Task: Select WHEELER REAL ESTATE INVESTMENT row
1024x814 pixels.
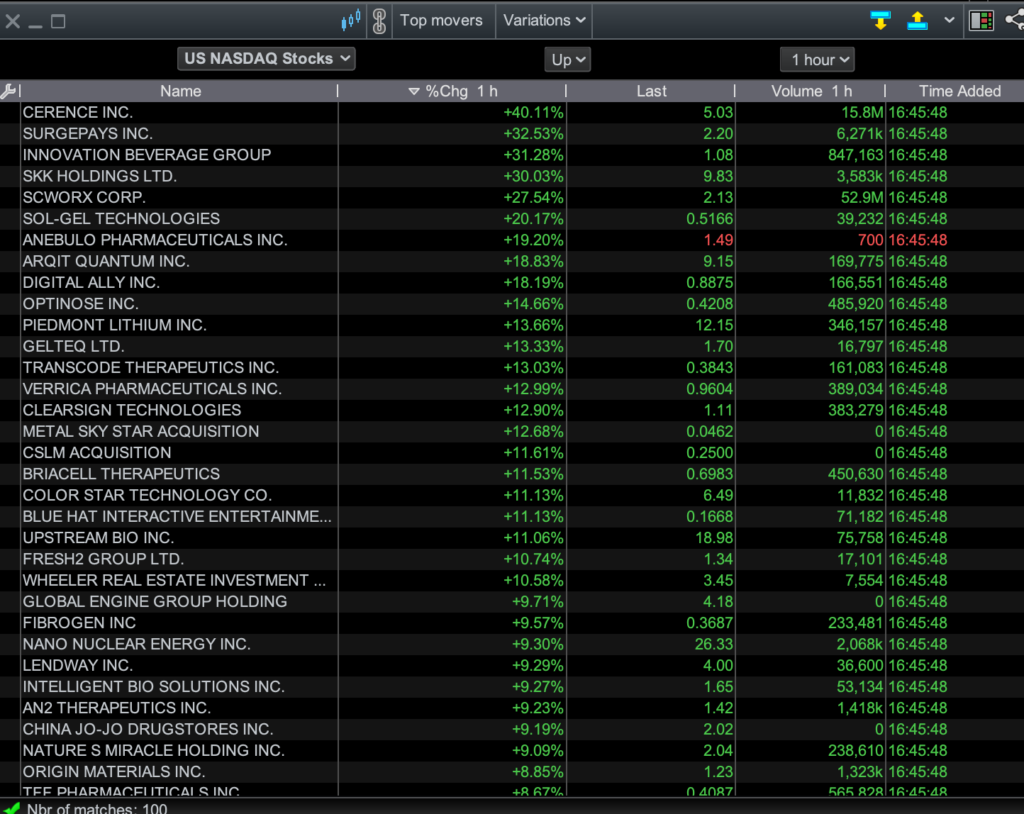Action: click(x=512, y=581)
